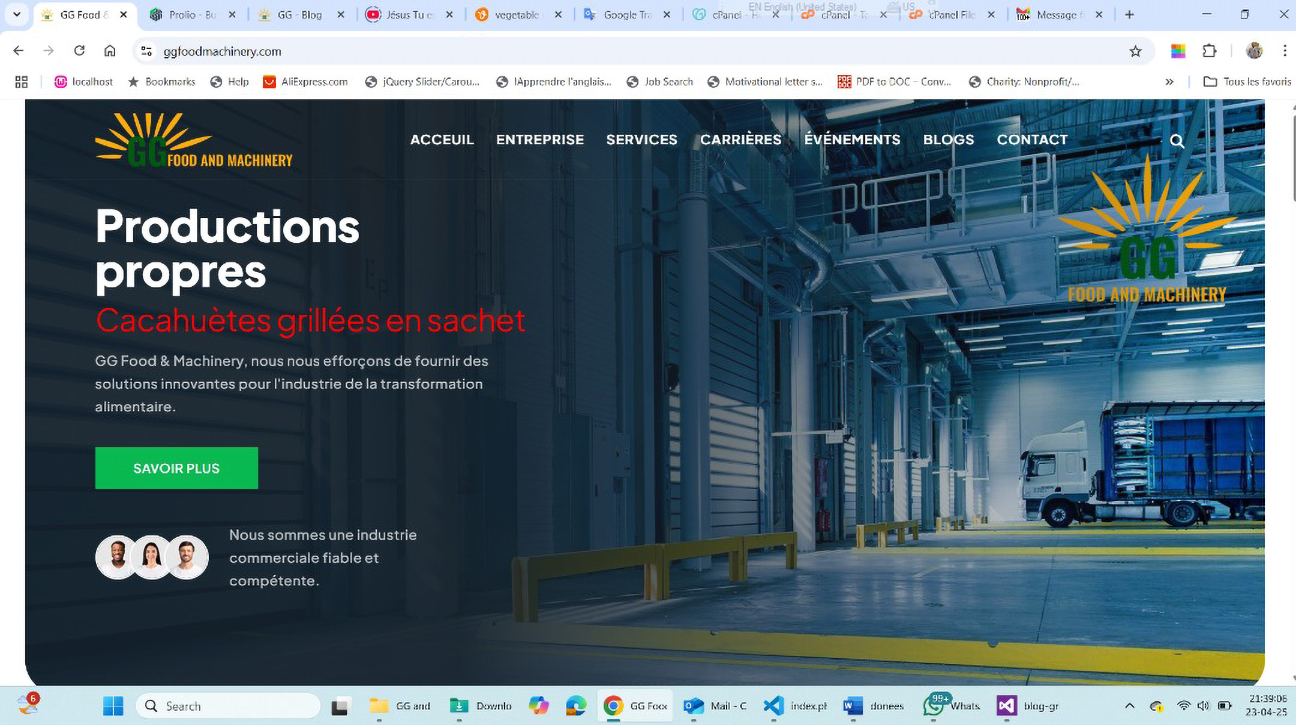1296x725 pixels.
Task: Open the browser Extensions puzzle icon
Action: (1210, 51)
